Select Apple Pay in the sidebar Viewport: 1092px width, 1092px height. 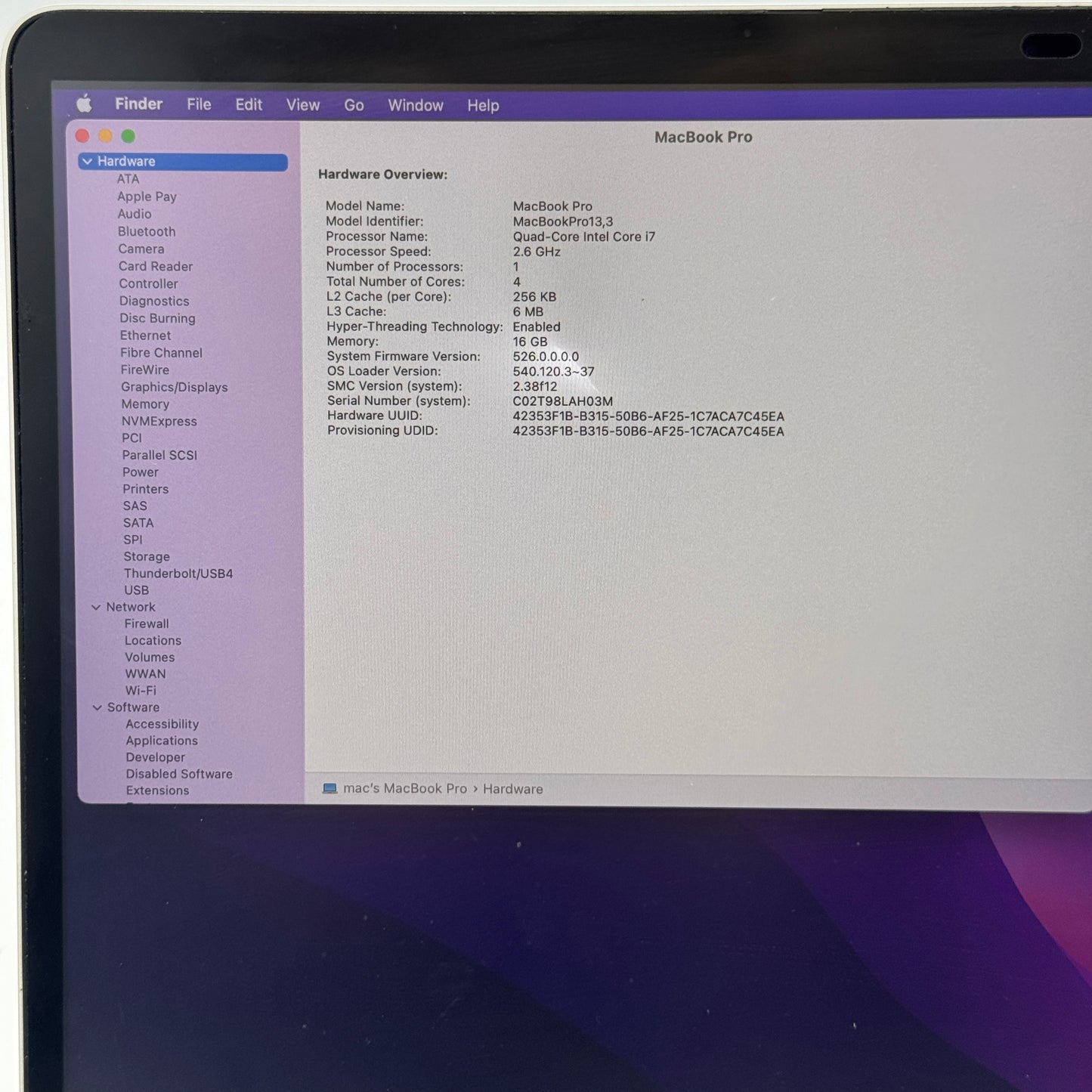click(147, 196)
